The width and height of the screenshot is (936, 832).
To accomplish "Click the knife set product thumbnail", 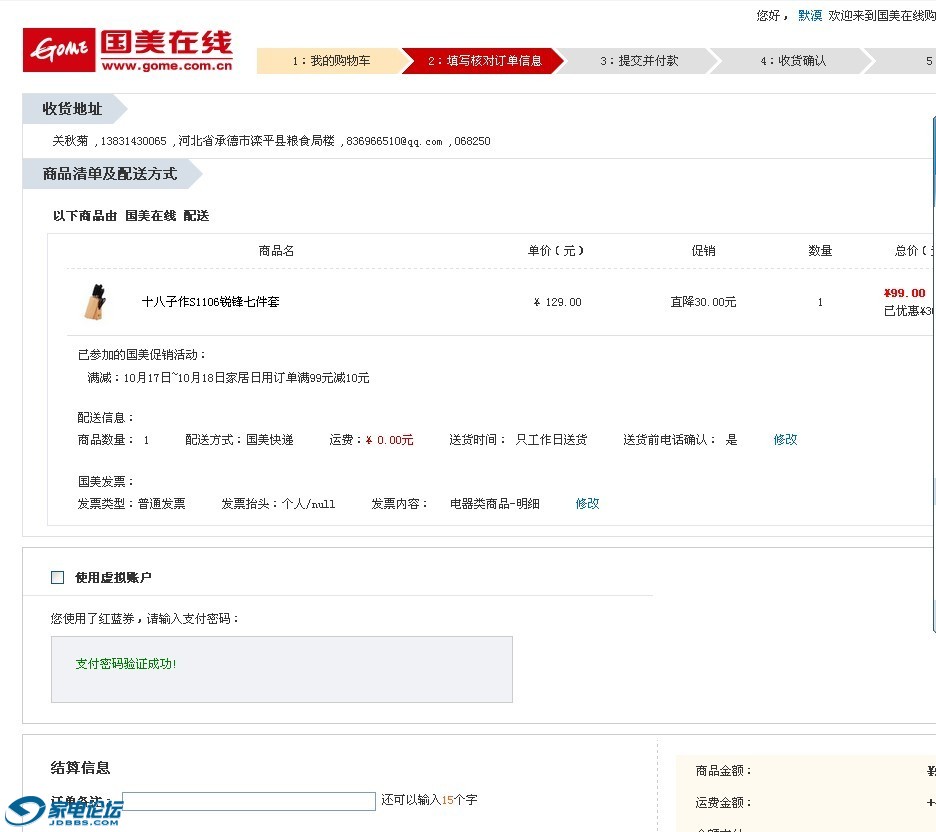I will click(96, 302).
